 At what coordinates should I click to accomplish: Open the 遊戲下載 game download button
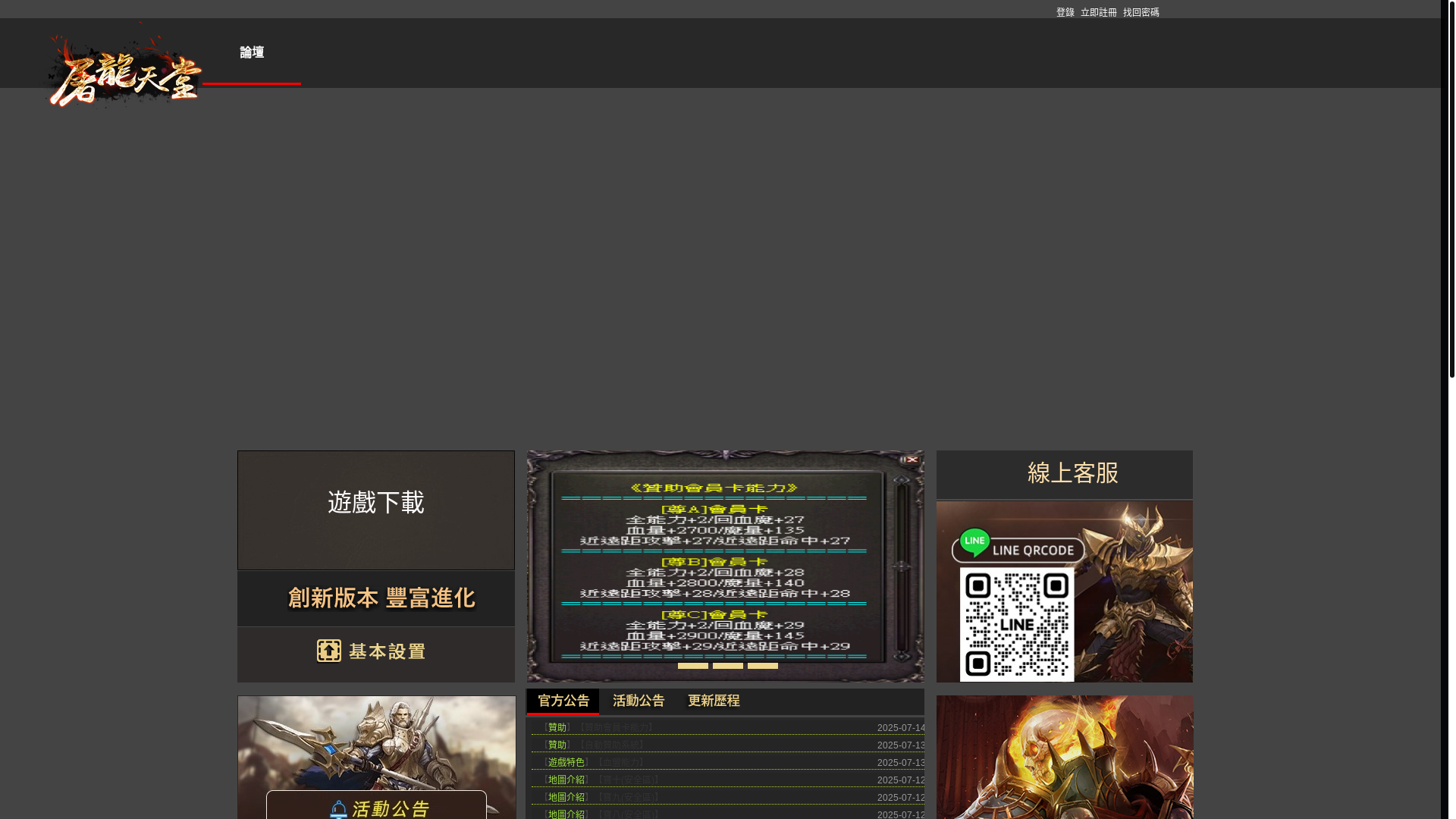click(376, 510)
